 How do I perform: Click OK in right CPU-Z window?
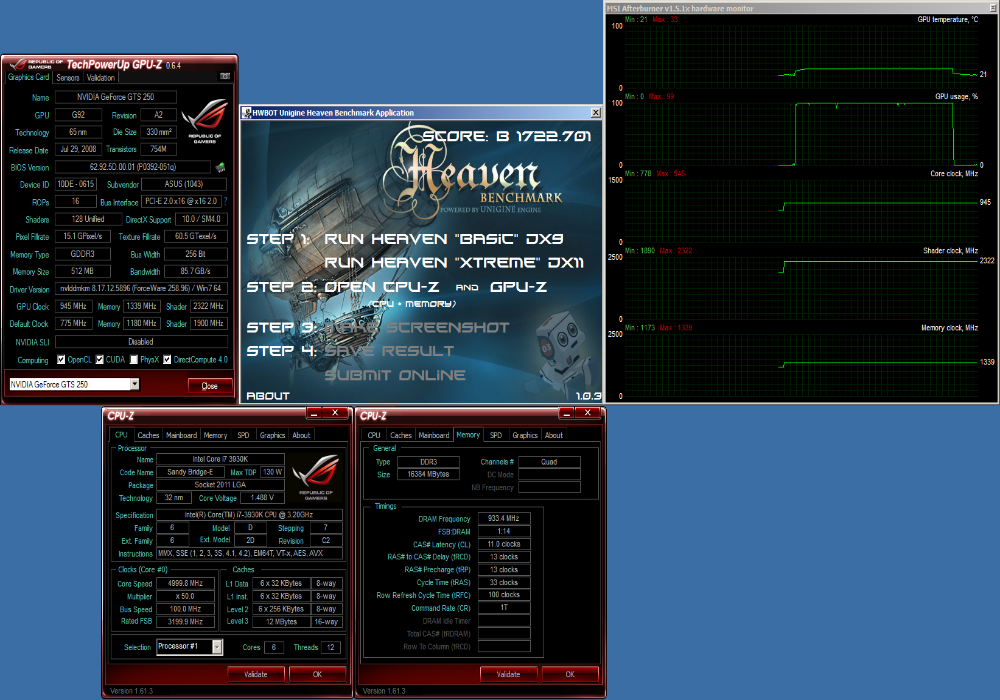pyautogui.click(x=570, y=674)
